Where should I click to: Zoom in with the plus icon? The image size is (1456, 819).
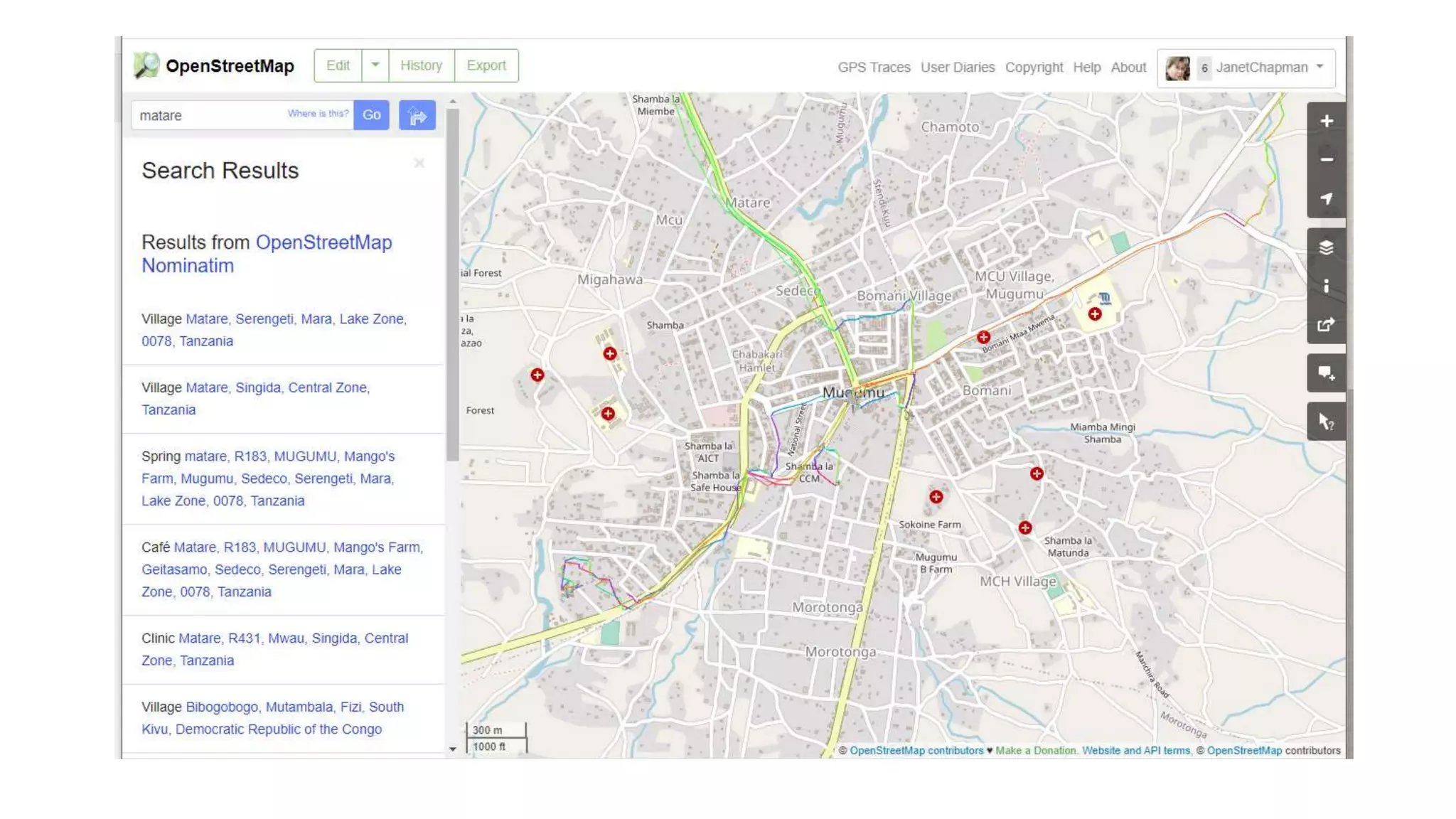pos(1326,122)
